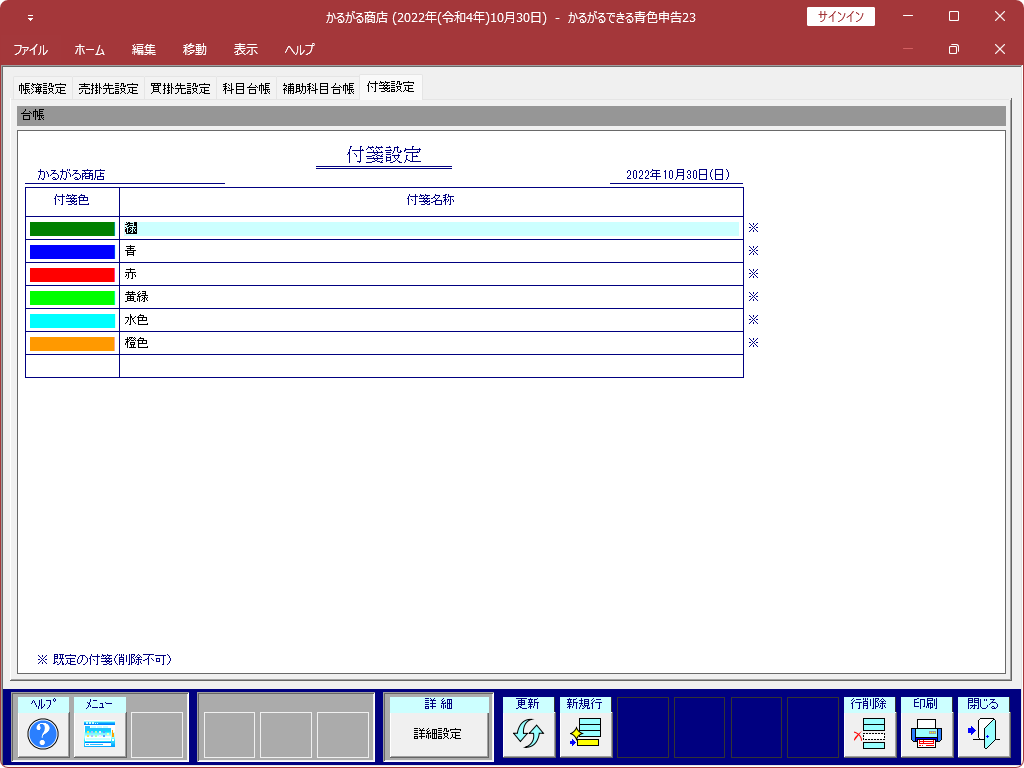
Task: Click the 台帳 section header bar
Action: coord(511,116)
